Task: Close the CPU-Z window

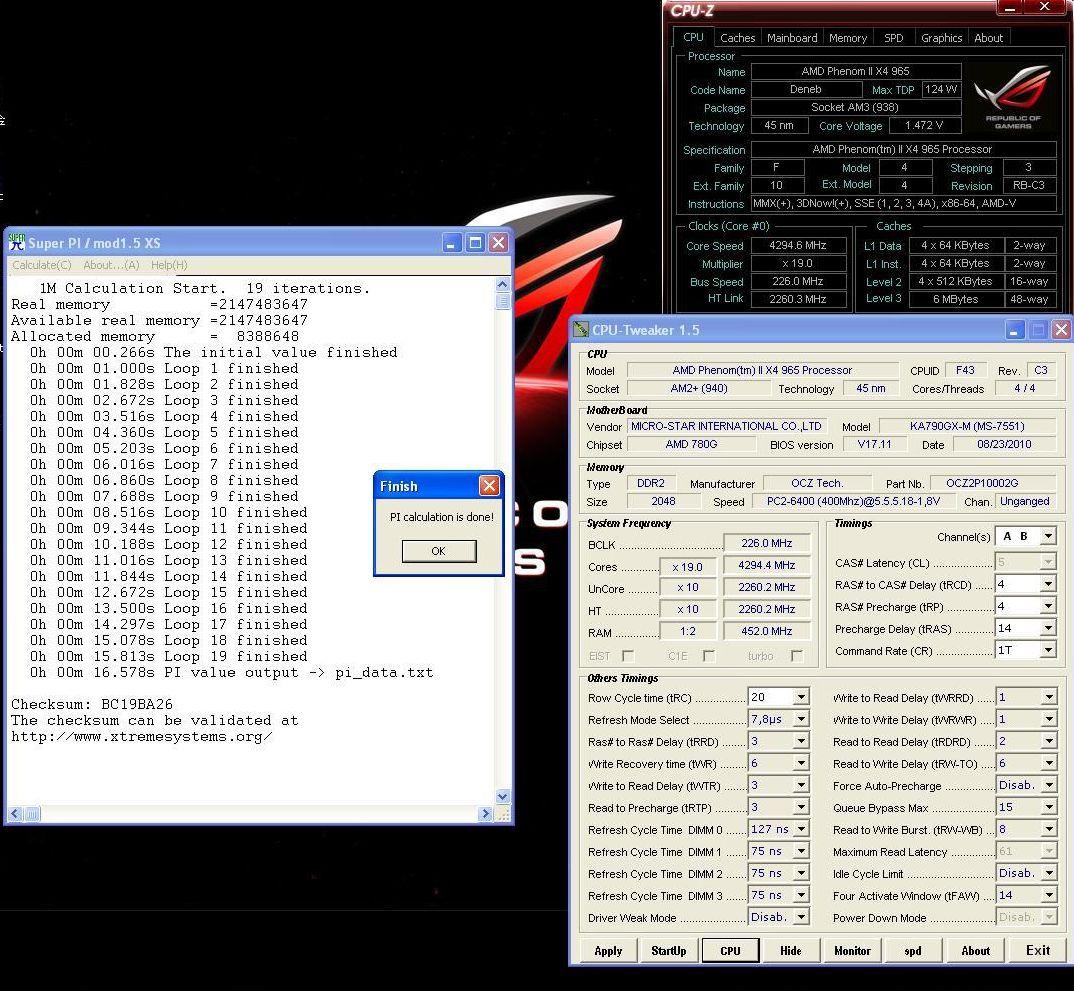Action: click(1045, 7)
